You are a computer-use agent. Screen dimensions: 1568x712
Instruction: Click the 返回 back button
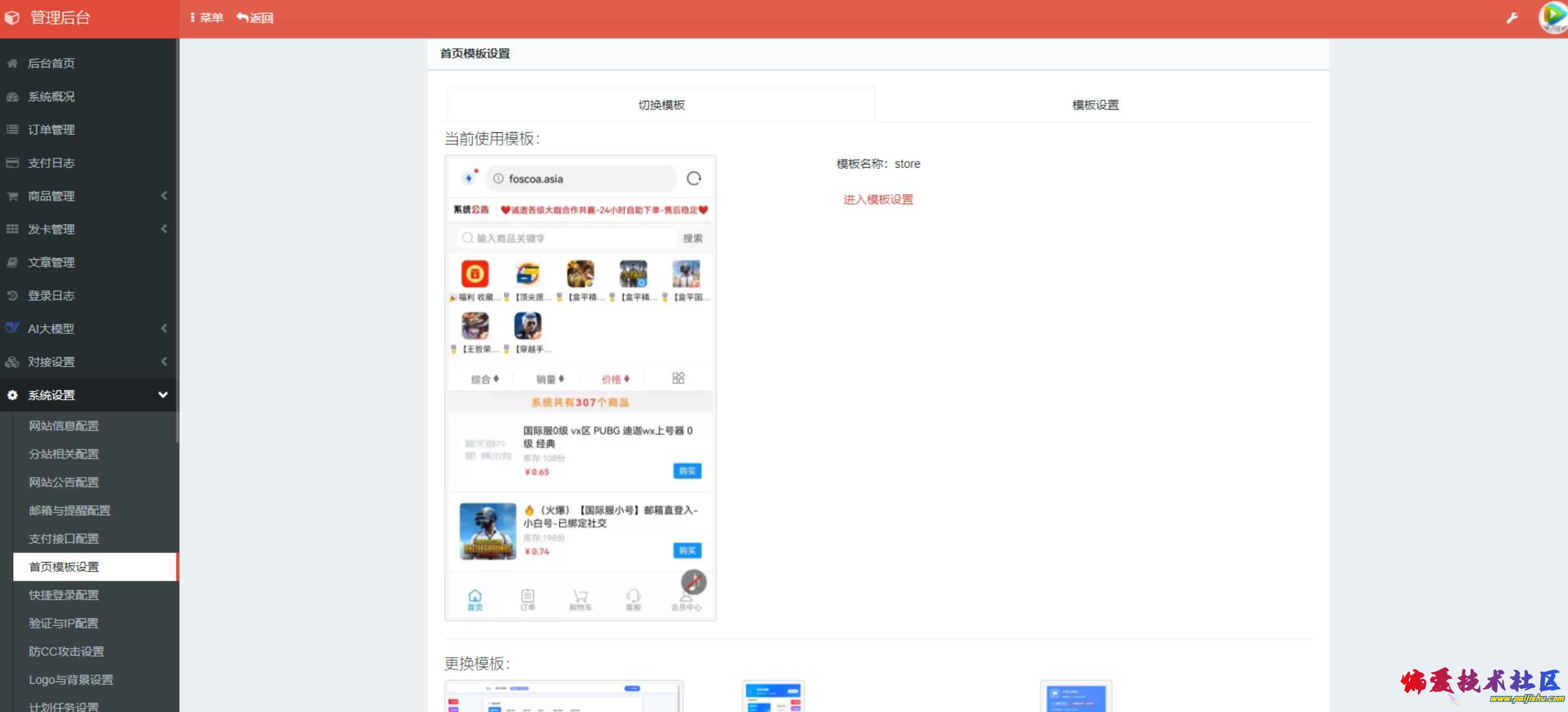[x=255, y=18]
